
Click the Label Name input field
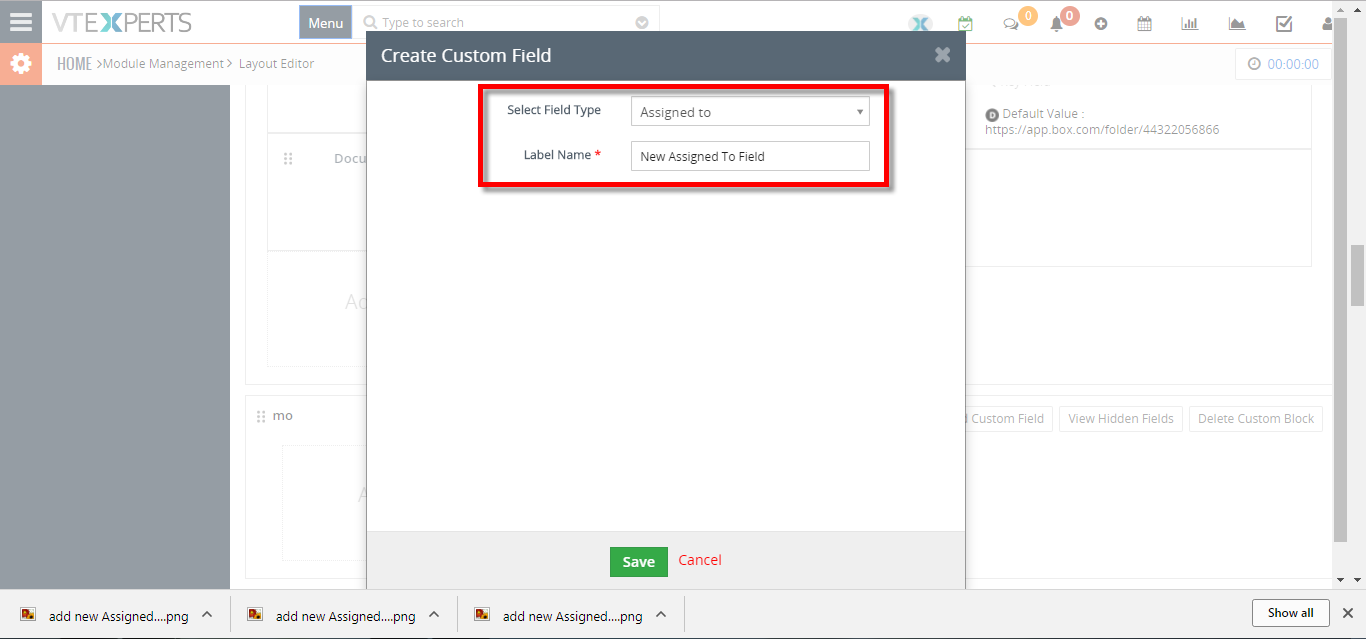[x=750, y=156]
